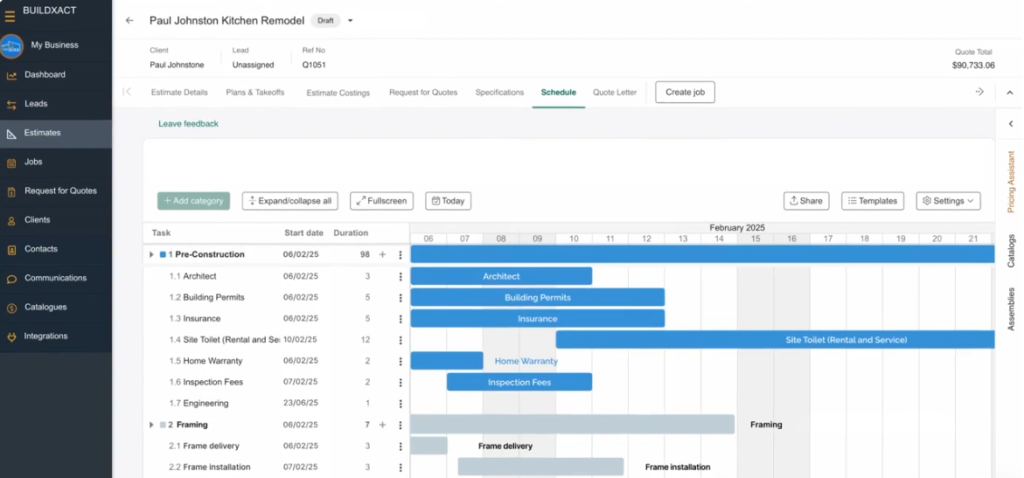Click the right arrow after Create job

pos(979,92)
